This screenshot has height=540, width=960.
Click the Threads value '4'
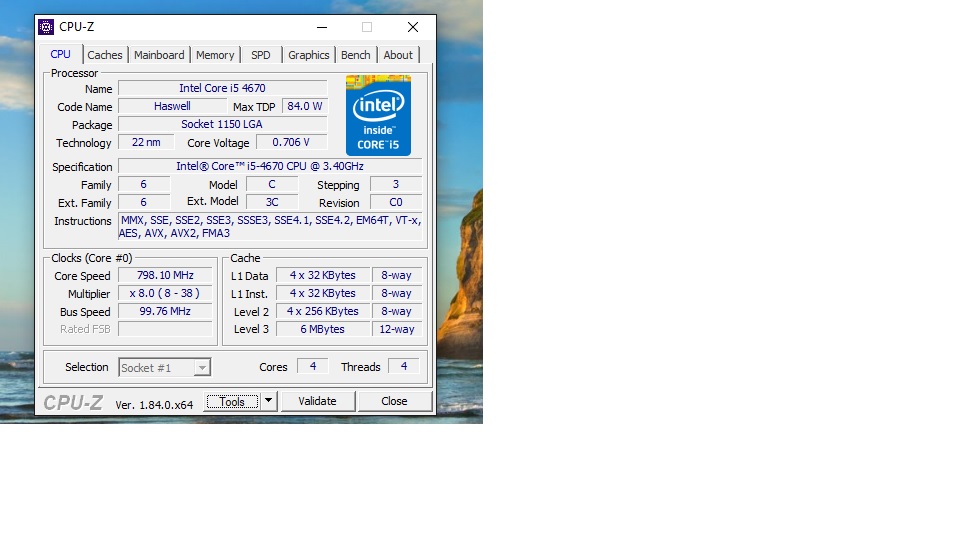pos(403,366)
